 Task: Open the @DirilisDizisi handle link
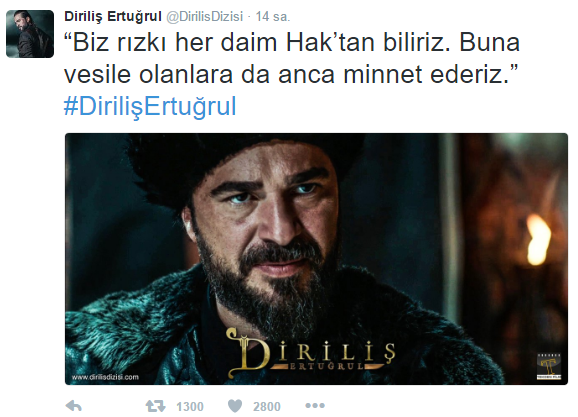tap(205, 17)
